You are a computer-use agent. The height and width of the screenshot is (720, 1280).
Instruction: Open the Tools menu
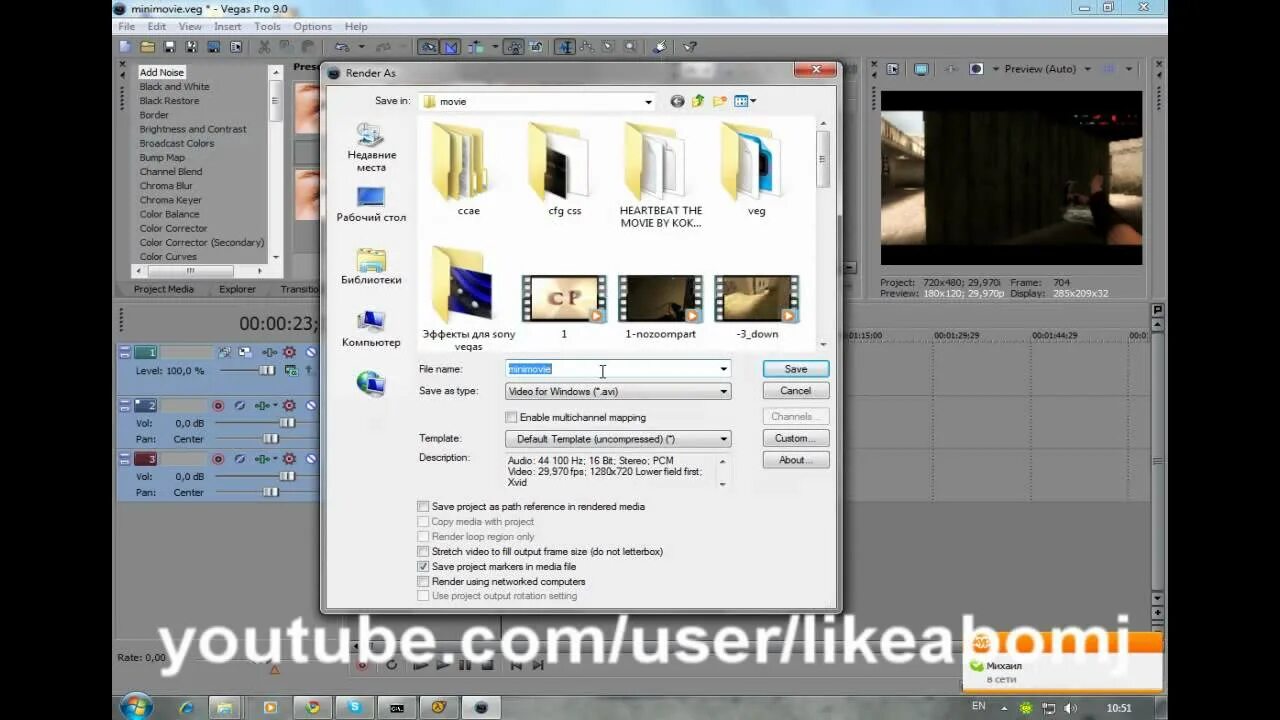click(267, 26)
